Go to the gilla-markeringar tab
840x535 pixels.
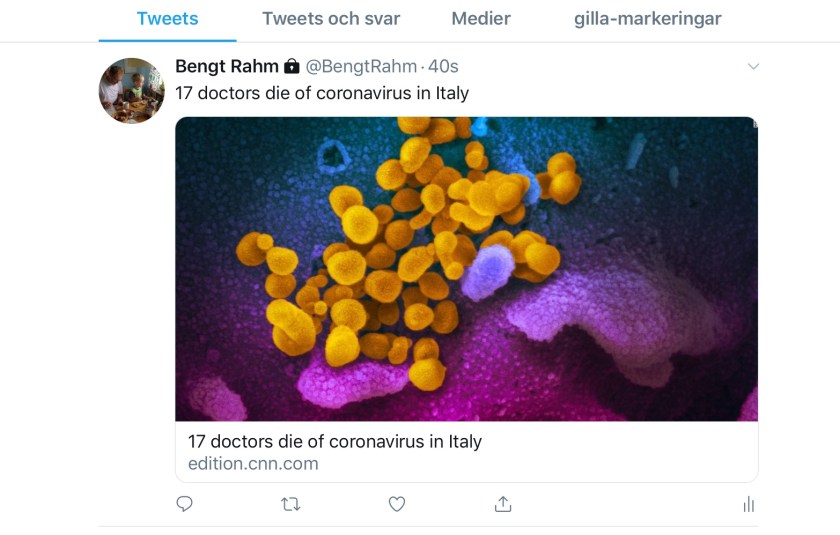click(647, 19)
